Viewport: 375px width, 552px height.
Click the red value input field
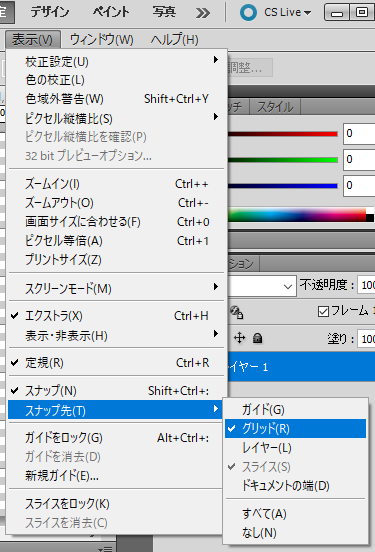point(359,133)
